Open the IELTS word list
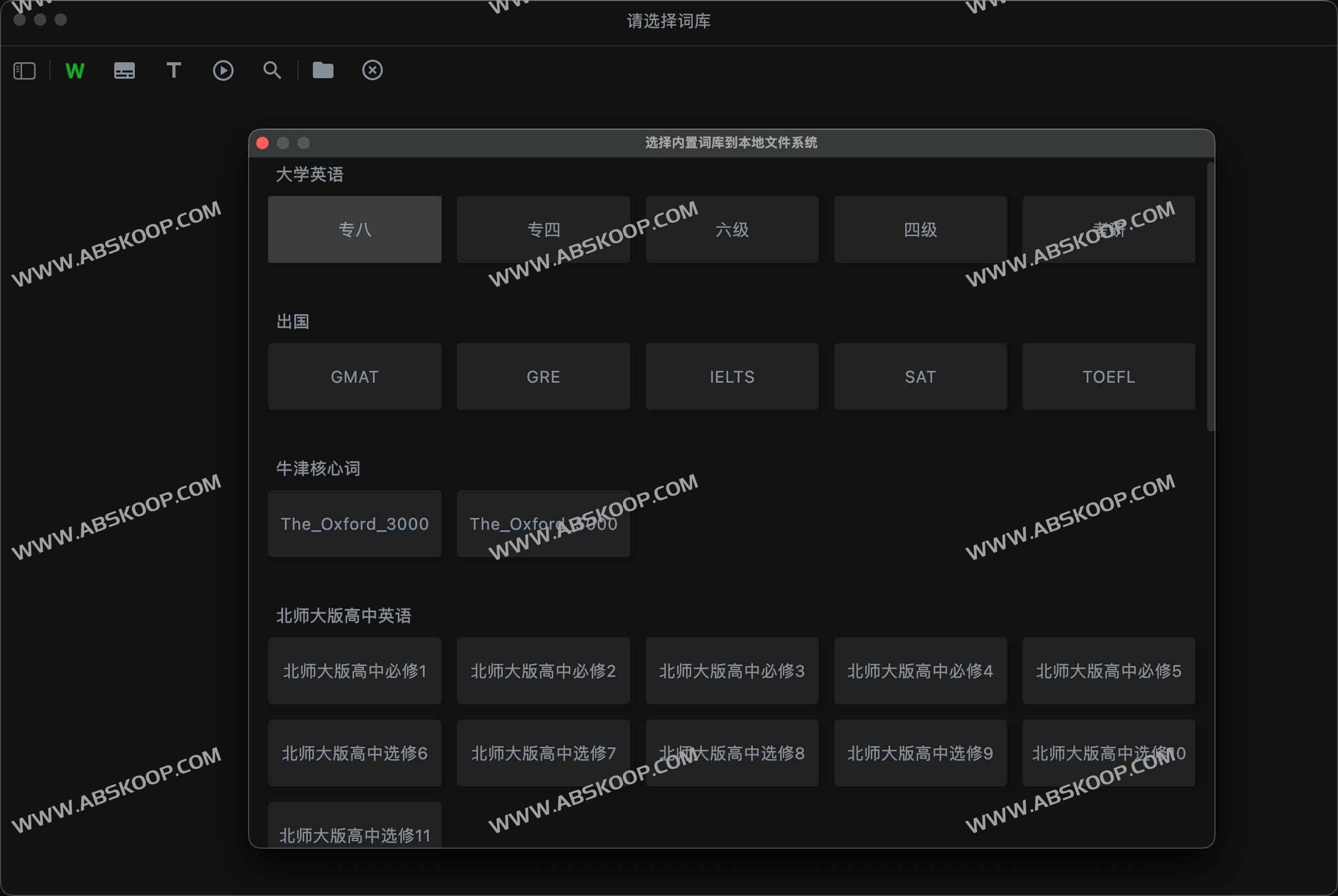This screenshot has height=896, width=1338. click(x=732, y=377)
